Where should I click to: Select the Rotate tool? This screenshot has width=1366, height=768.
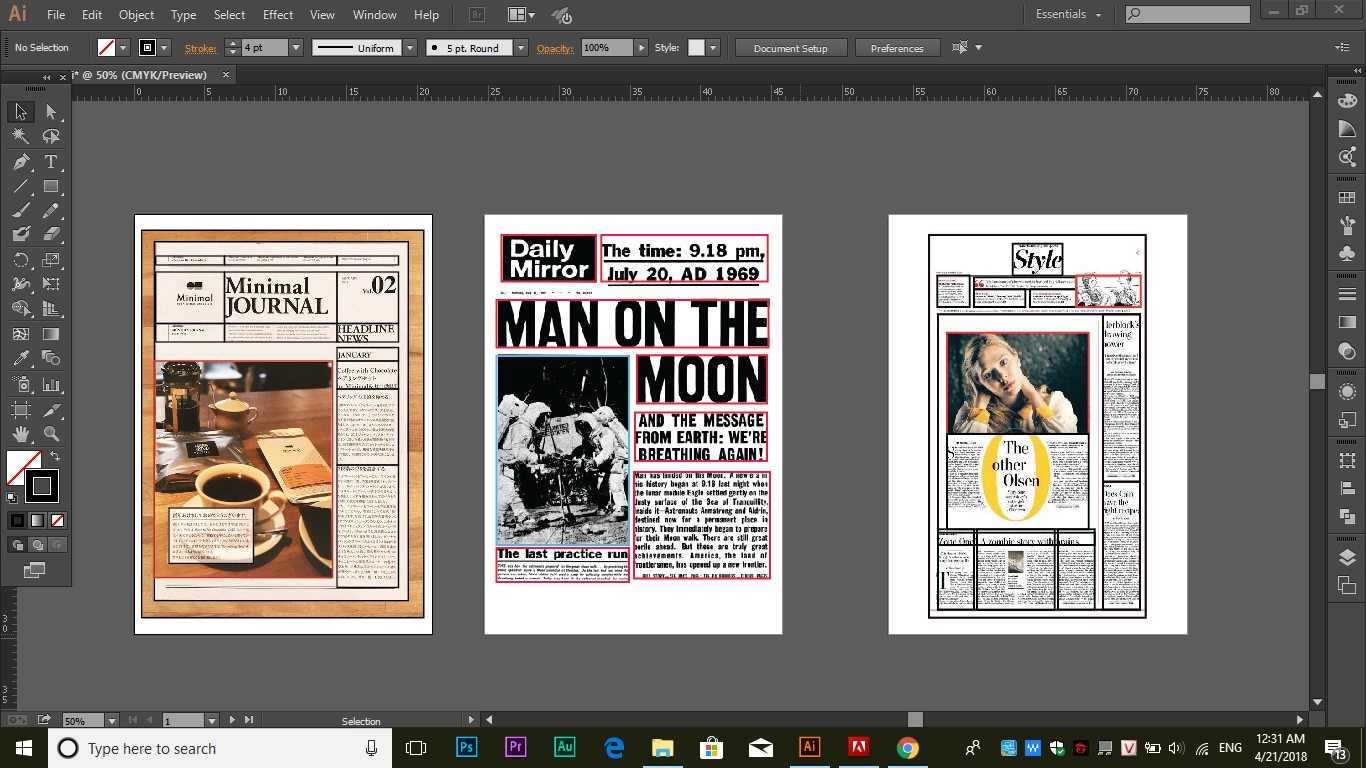click(21, 260)
